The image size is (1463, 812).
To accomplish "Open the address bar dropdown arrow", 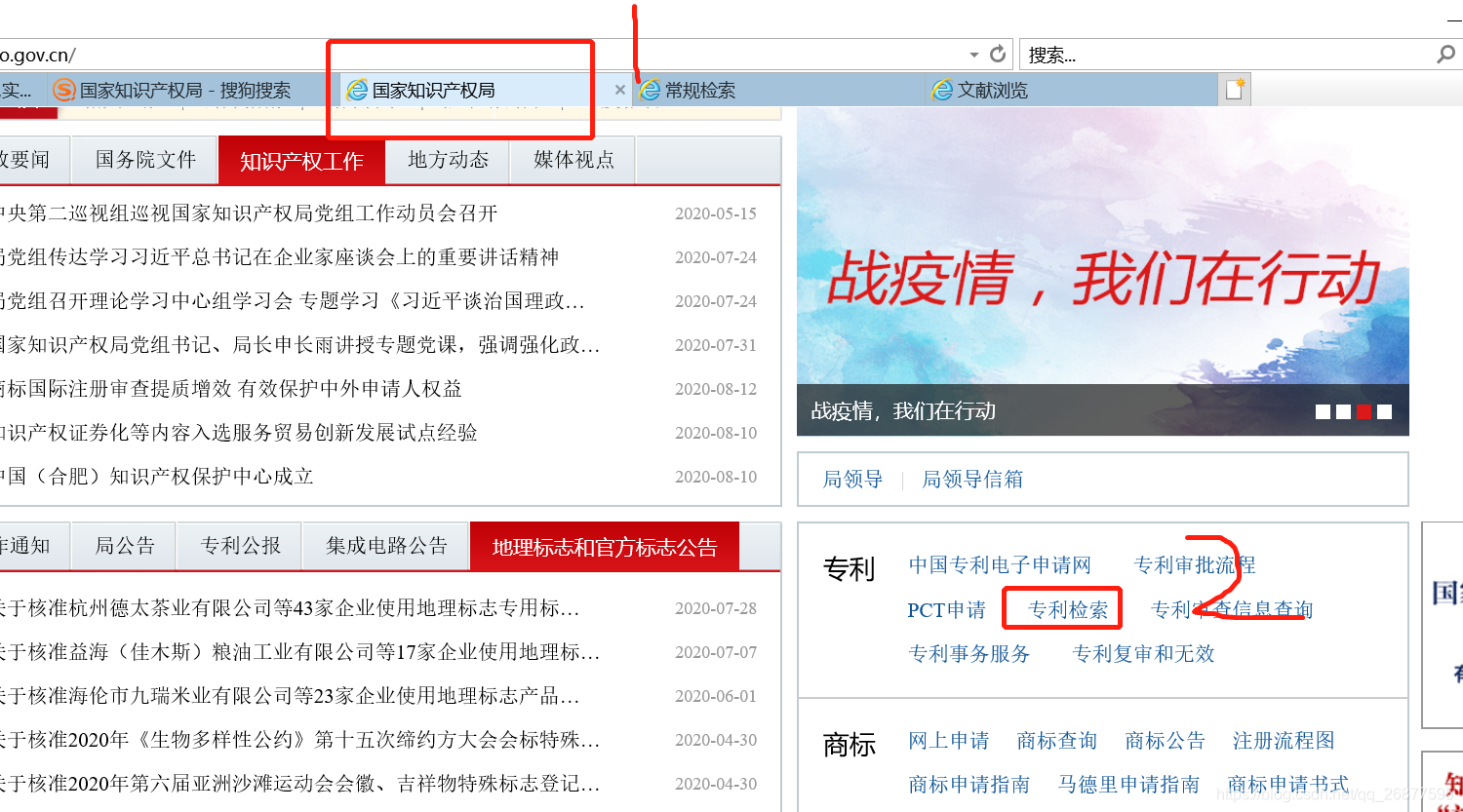I will click(974, 55).
